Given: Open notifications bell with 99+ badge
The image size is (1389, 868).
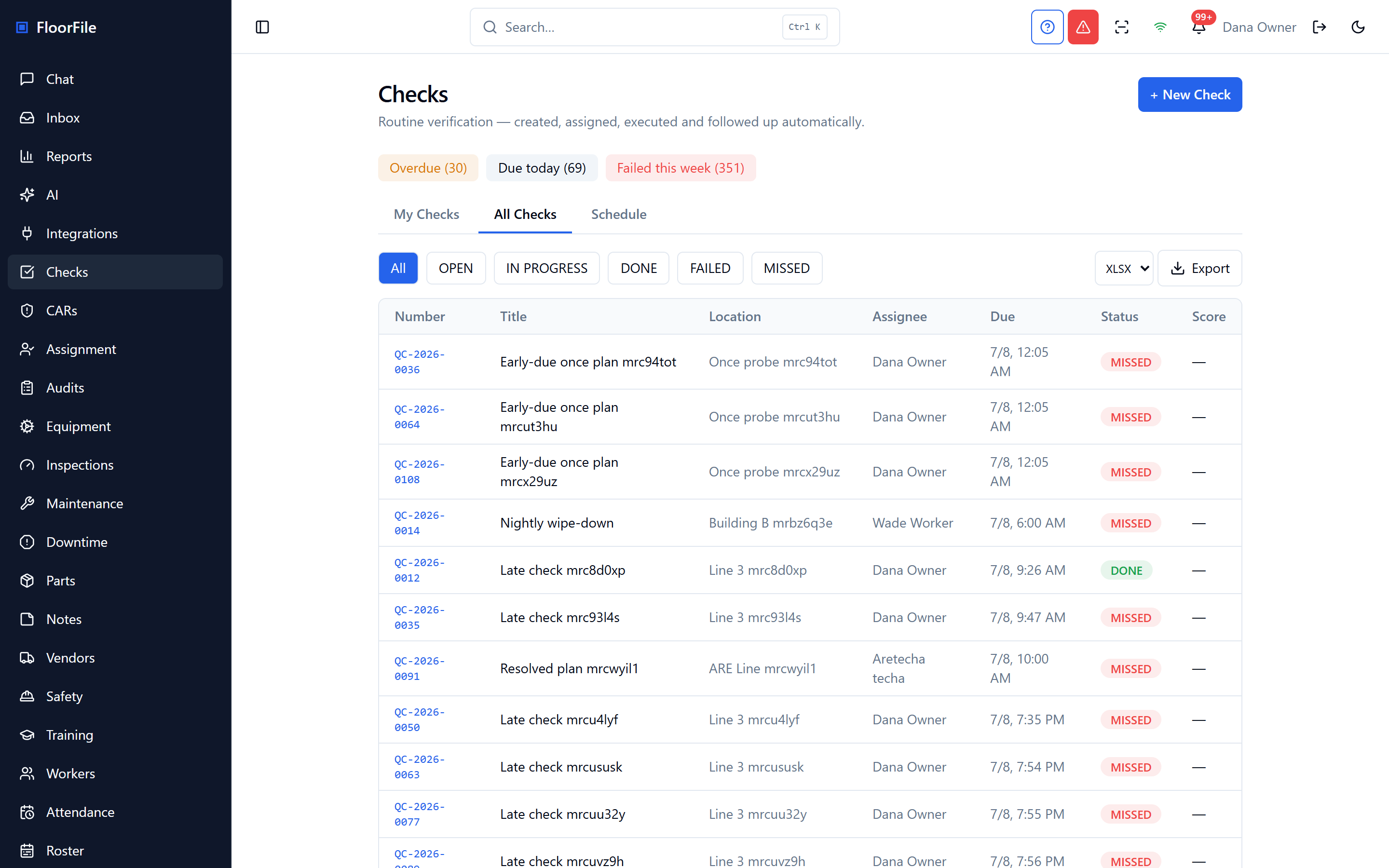Looking at the screenshot, I should point(1199,27).
